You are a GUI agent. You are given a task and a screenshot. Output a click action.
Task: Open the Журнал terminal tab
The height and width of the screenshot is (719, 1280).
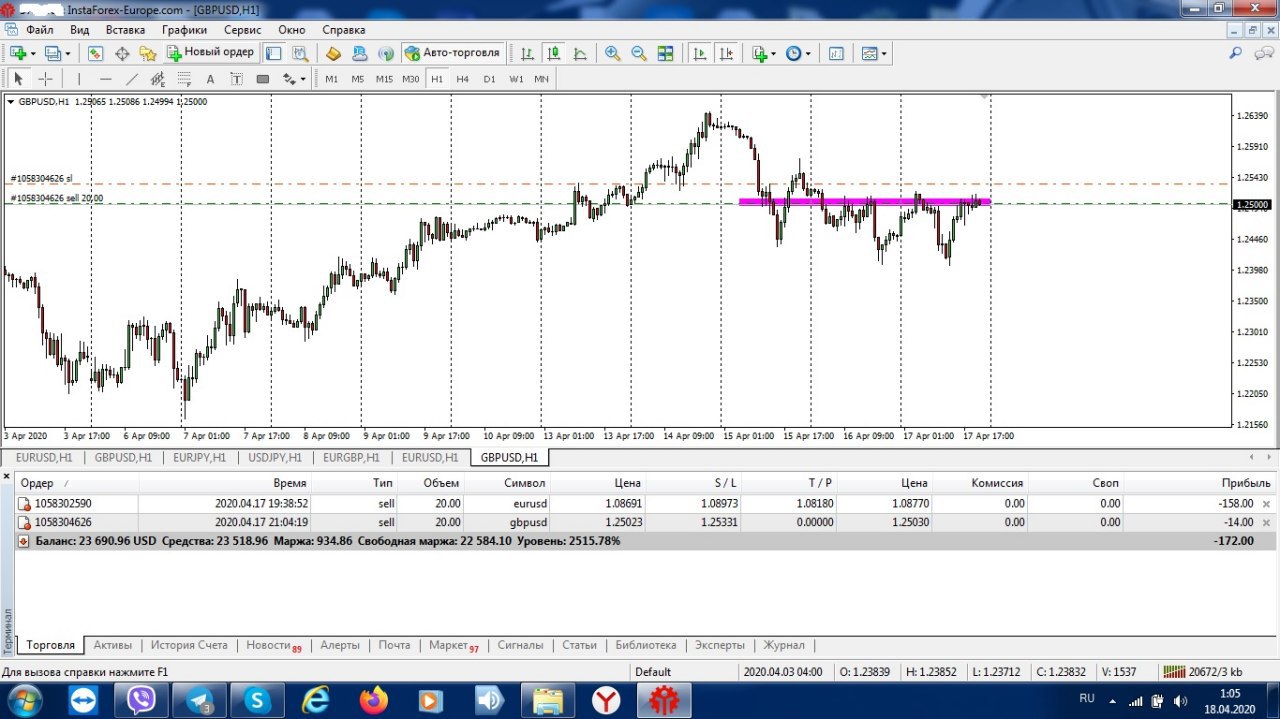[x=784, y=645]
